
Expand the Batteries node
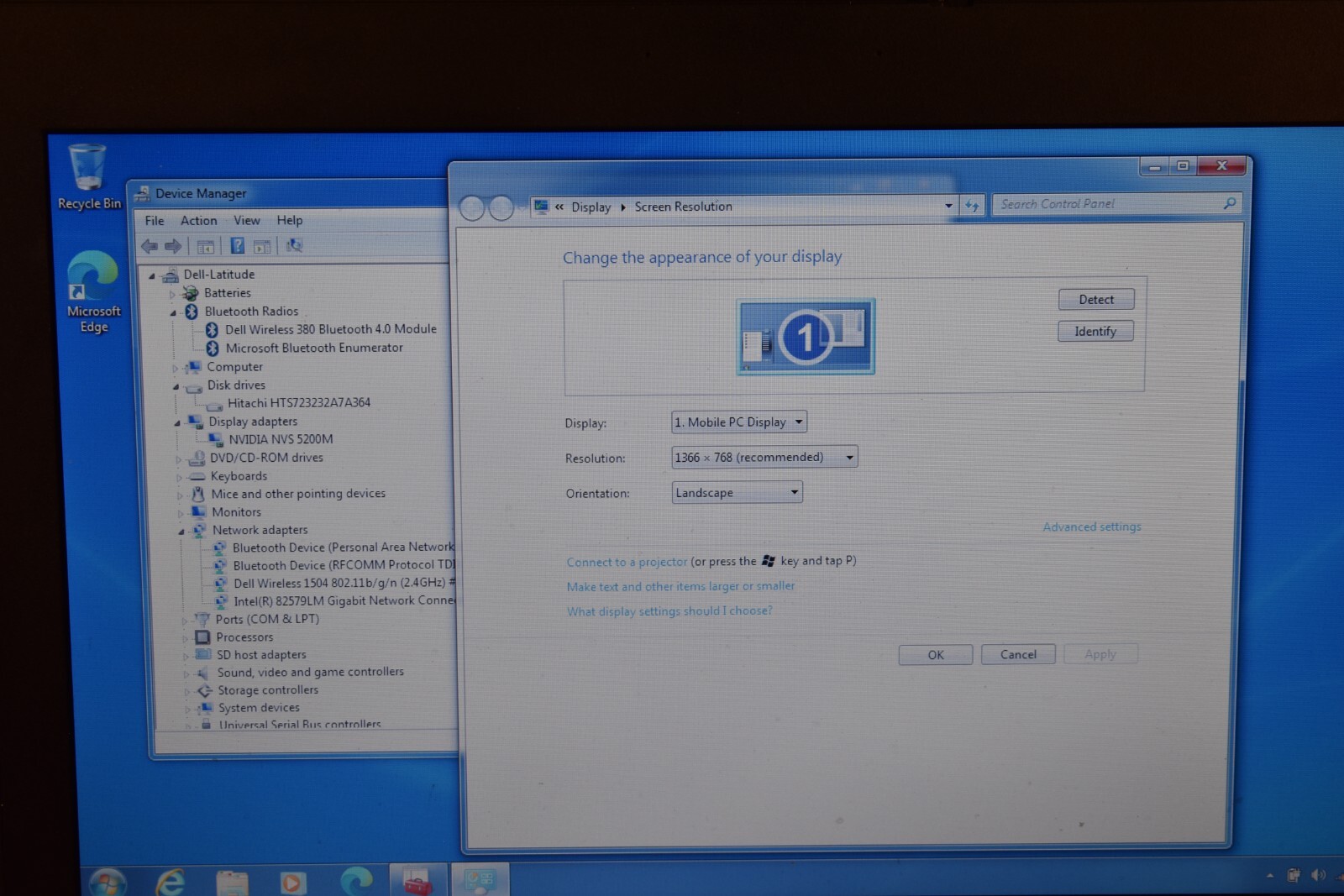pos(172,294)
